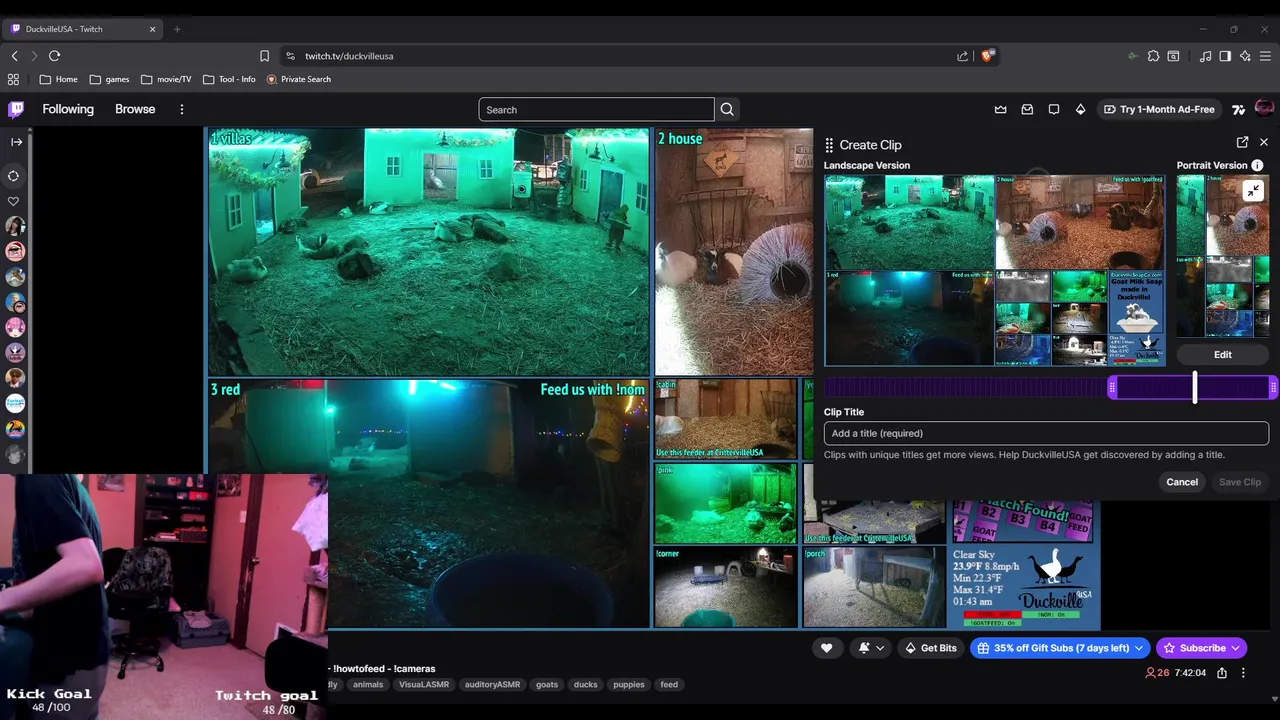Click the Bits diamond icon in header
1280x720 pixels.
point(1080,110)
